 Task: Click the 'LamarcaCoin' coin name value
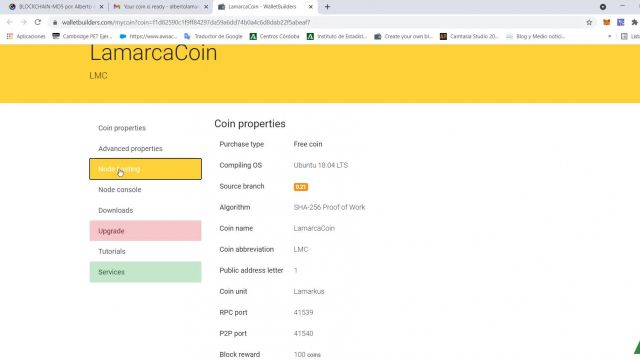[x=314, y=228]
